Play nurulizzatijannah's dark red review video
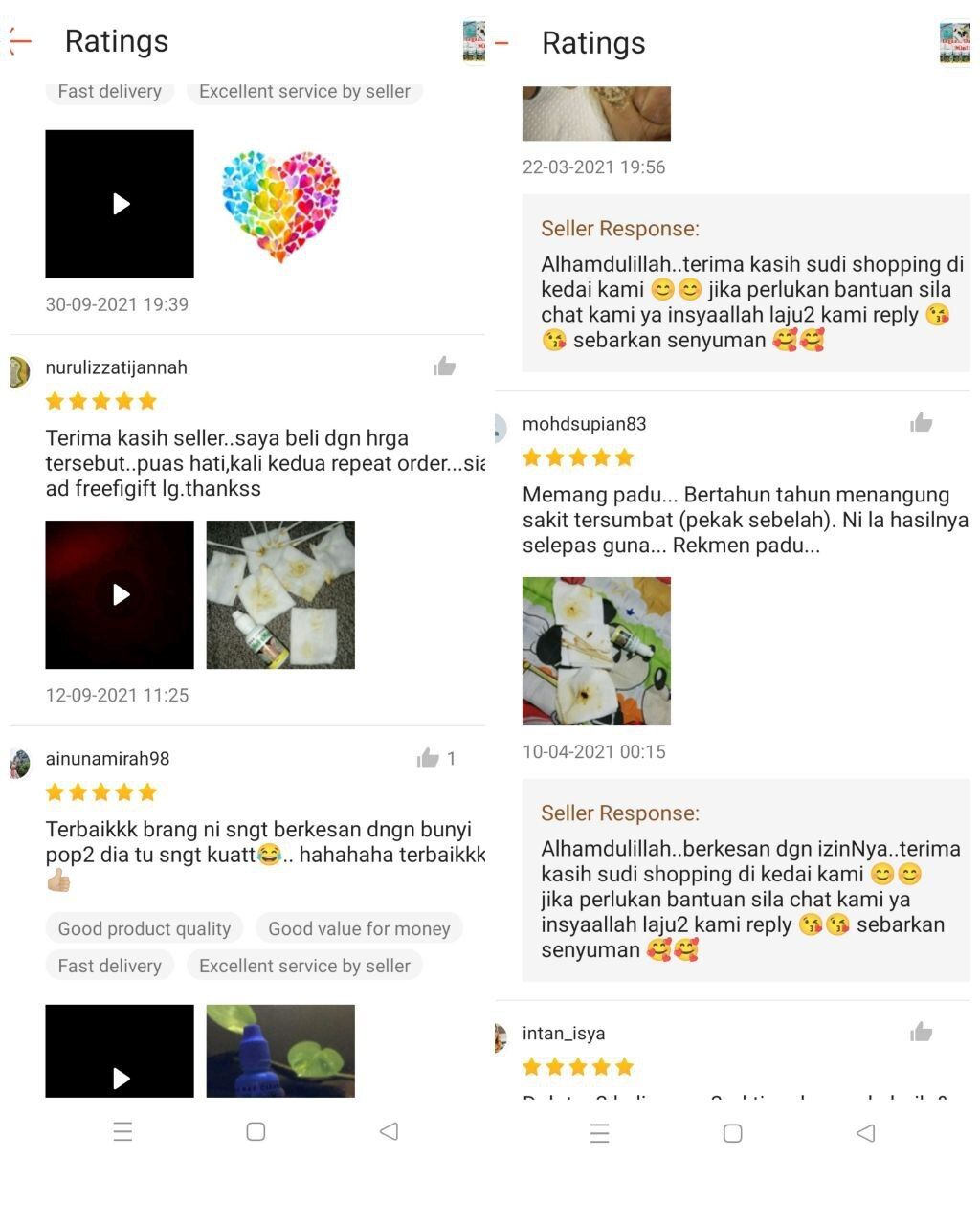The image size is (980, 1225). pyautogui.click(x=120, y=594)
